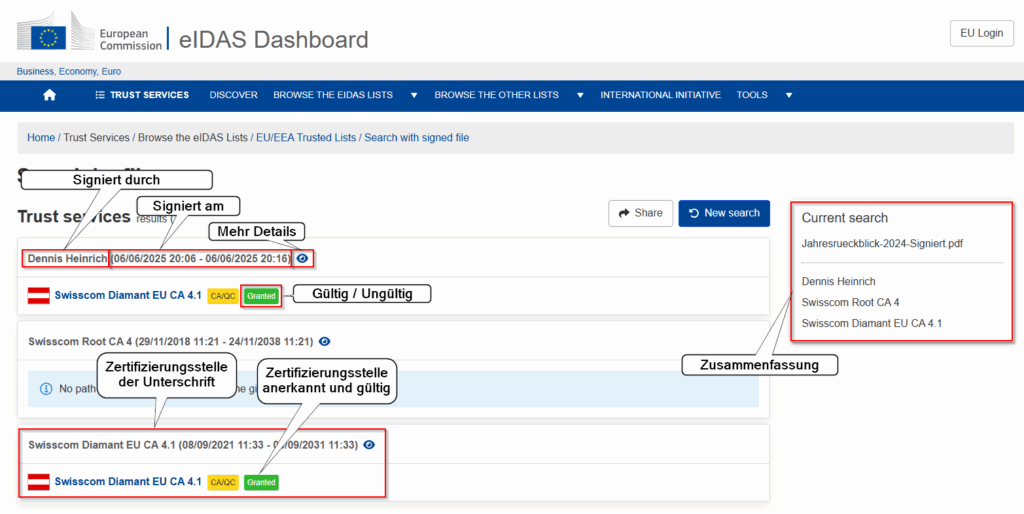Click Granted badge in bottom card

261,482
